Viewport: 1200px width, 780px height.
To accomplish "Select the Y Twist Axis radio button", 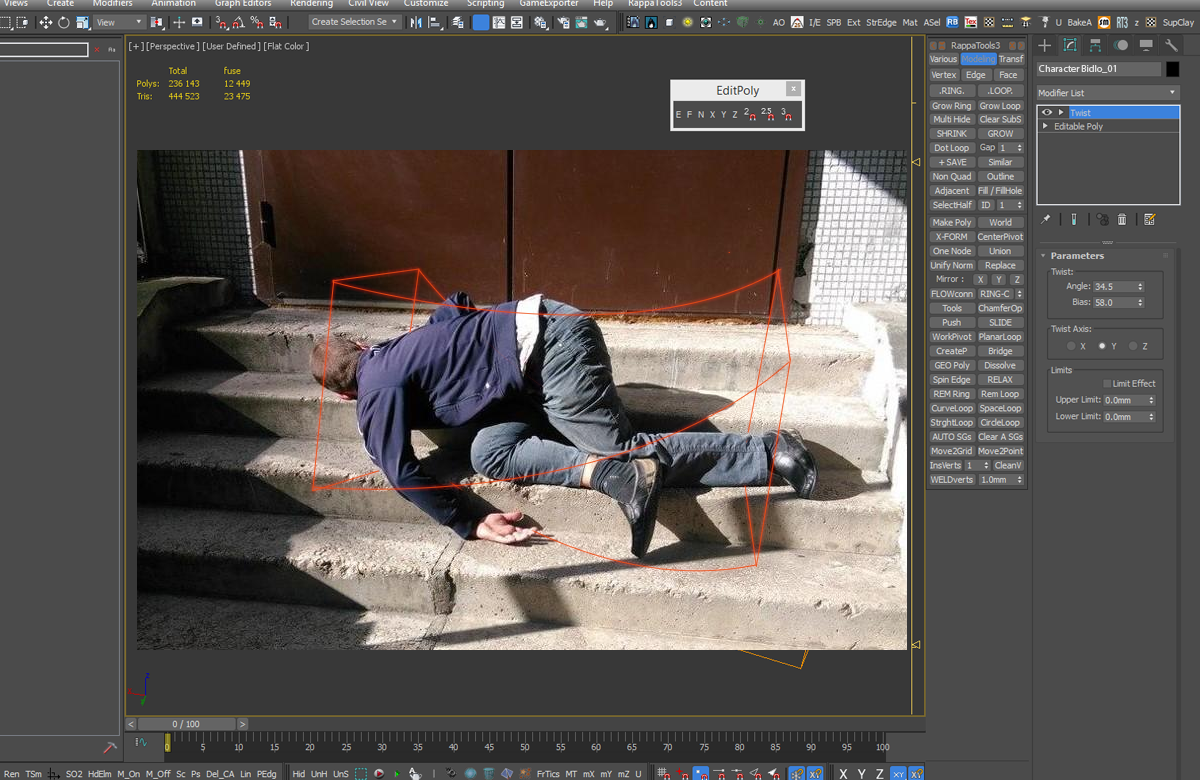I will [1102, 346].
